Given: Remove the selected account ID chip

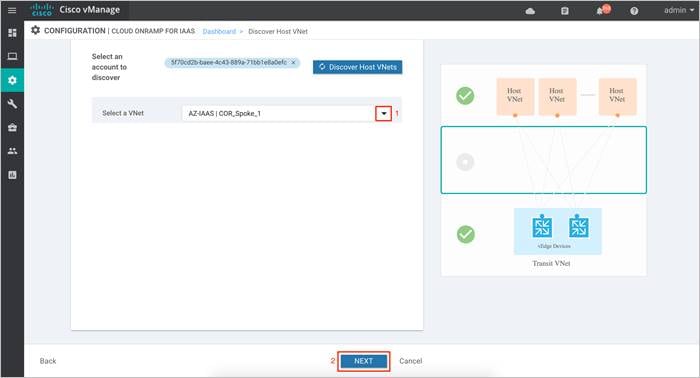Looking at the screenshot, I should tap(293, 62).
